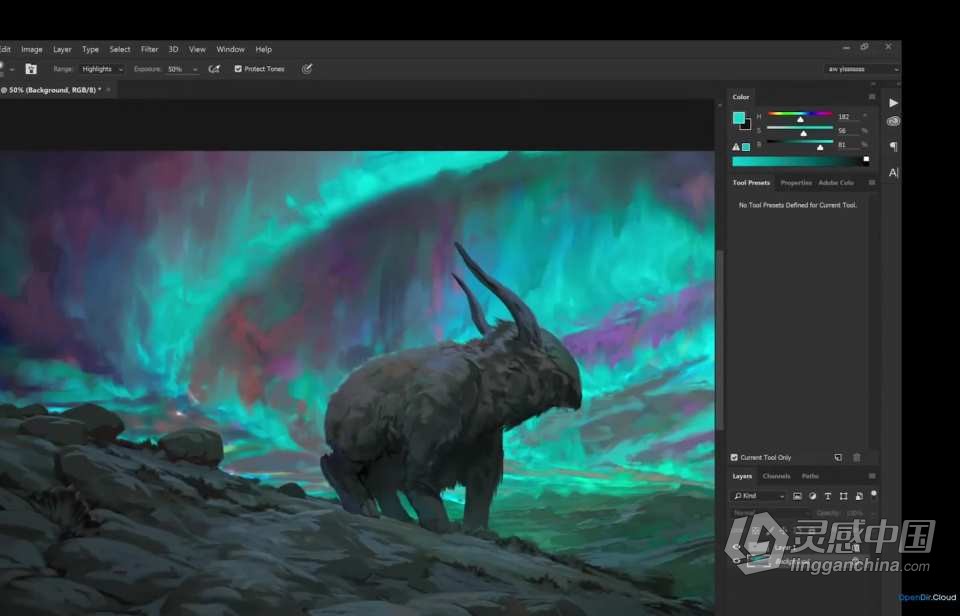The width and height of the screenshot is (960, 616).
Task: Click the out-of-gamut warning triangle
Action: point(736,147)
